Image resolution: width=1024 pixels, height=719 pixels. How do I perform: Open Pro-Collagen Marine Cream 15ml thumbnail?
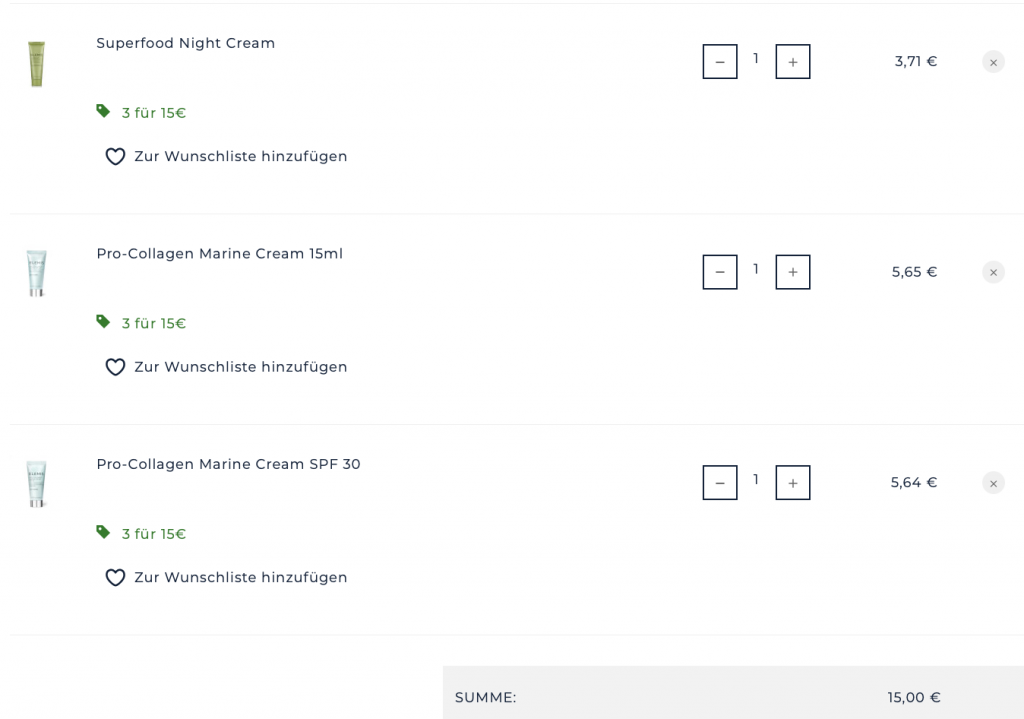(x=37, y=273)
